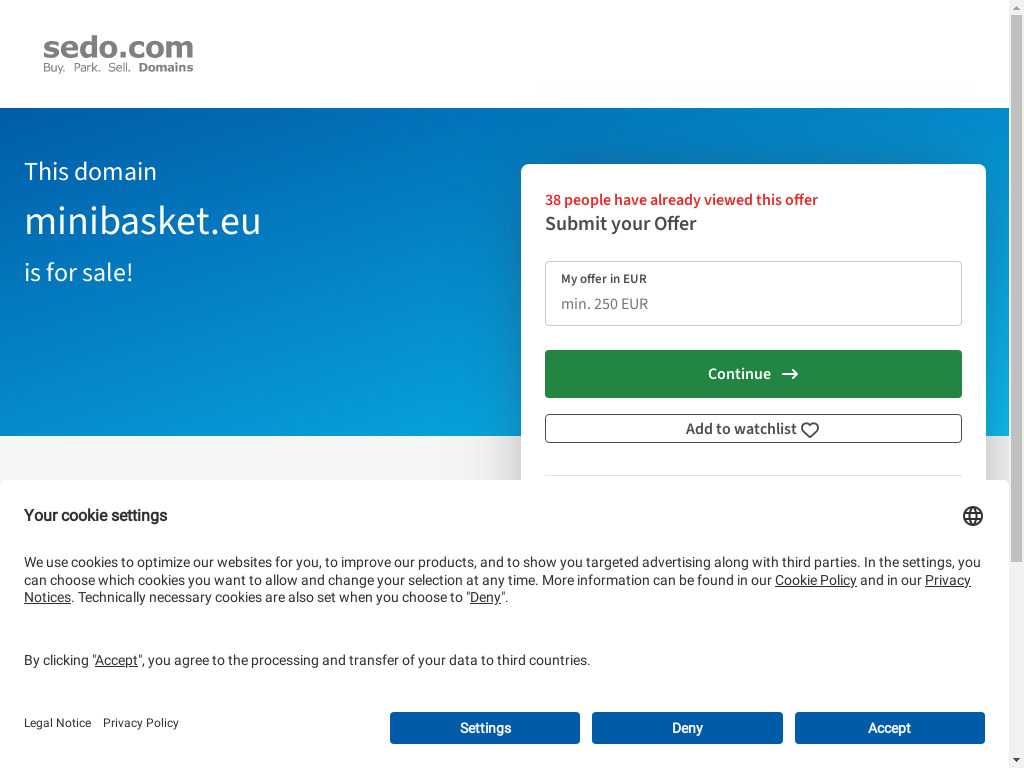The image size is (1024, 768).
Task: Click the underlined "Deny" text link
Action: click(485, 598)
